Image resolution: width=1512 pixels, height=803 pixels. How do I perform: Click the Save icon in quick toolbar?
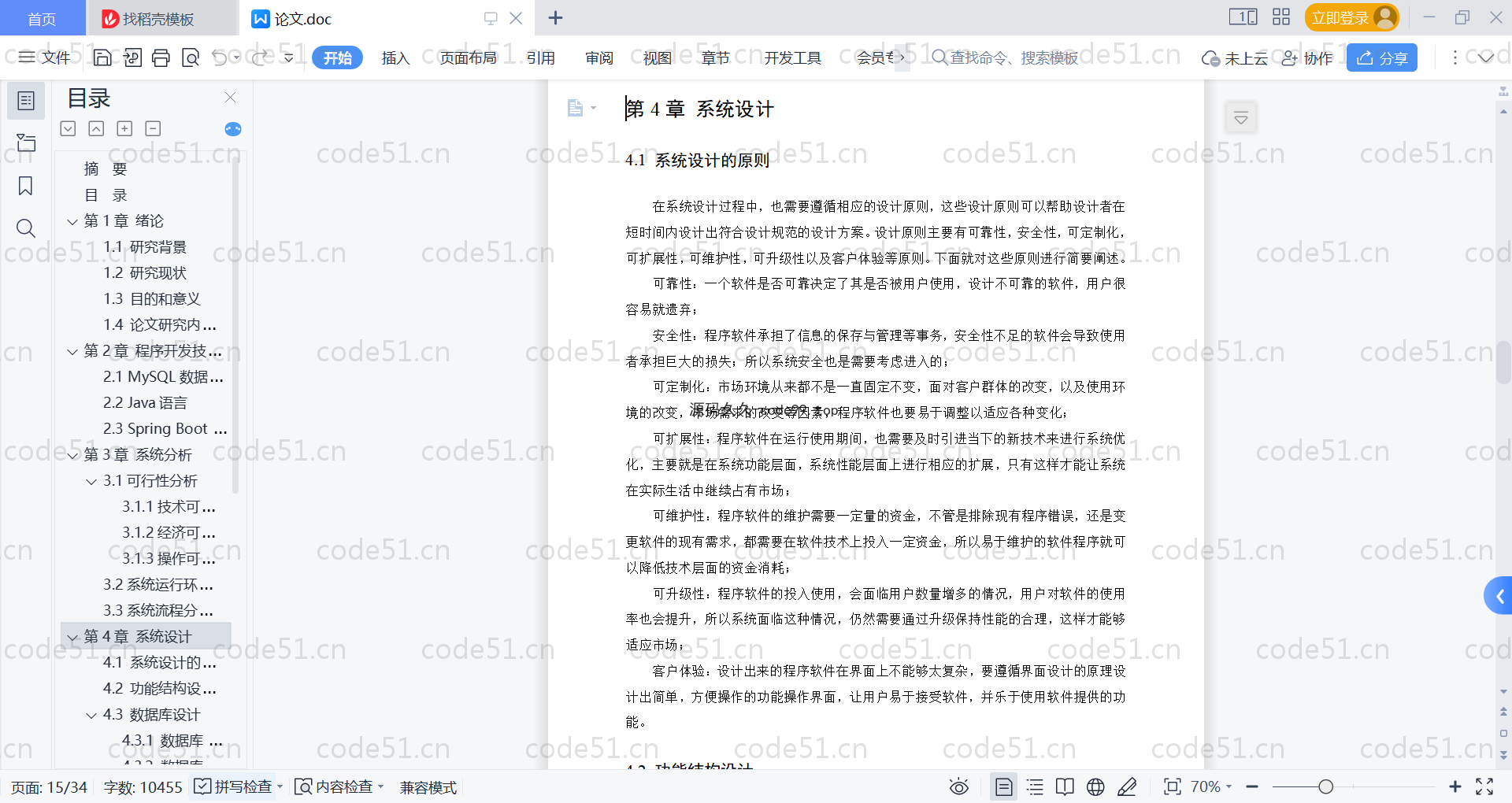pos(102,57)
